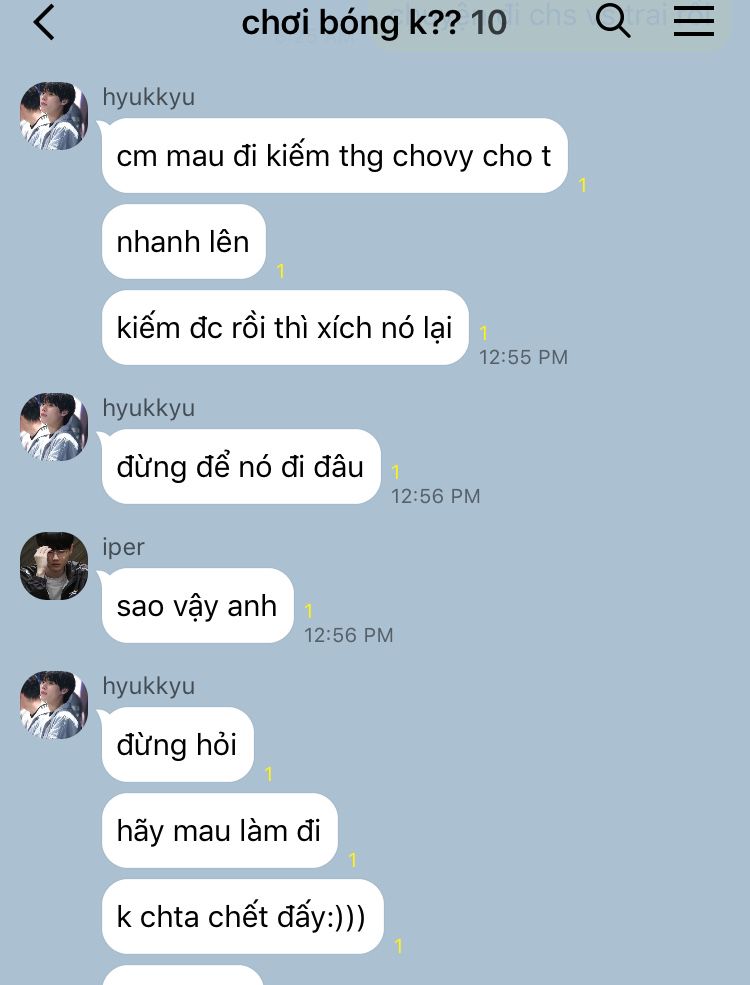750x985 pixels.
Task: Select message kiếm đc rồi thì xích nó lại
Action: tap(285, 328)
